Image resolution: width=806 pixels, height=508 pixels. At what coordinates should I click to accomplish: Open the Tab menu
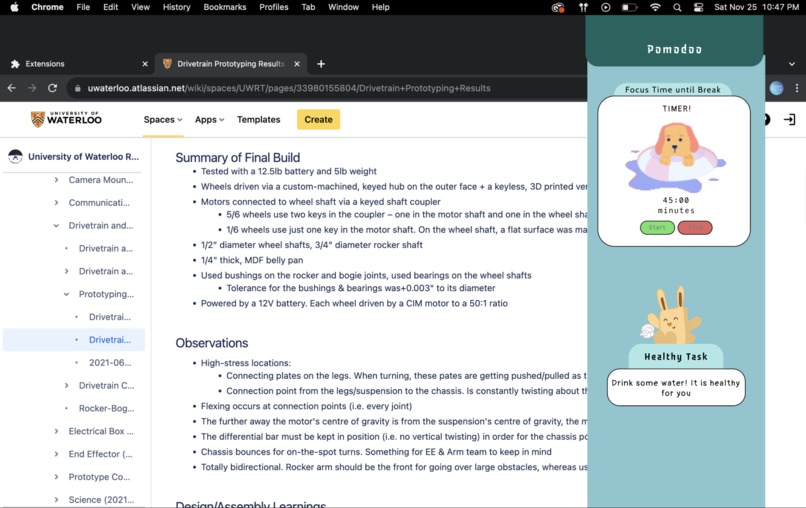308,7
